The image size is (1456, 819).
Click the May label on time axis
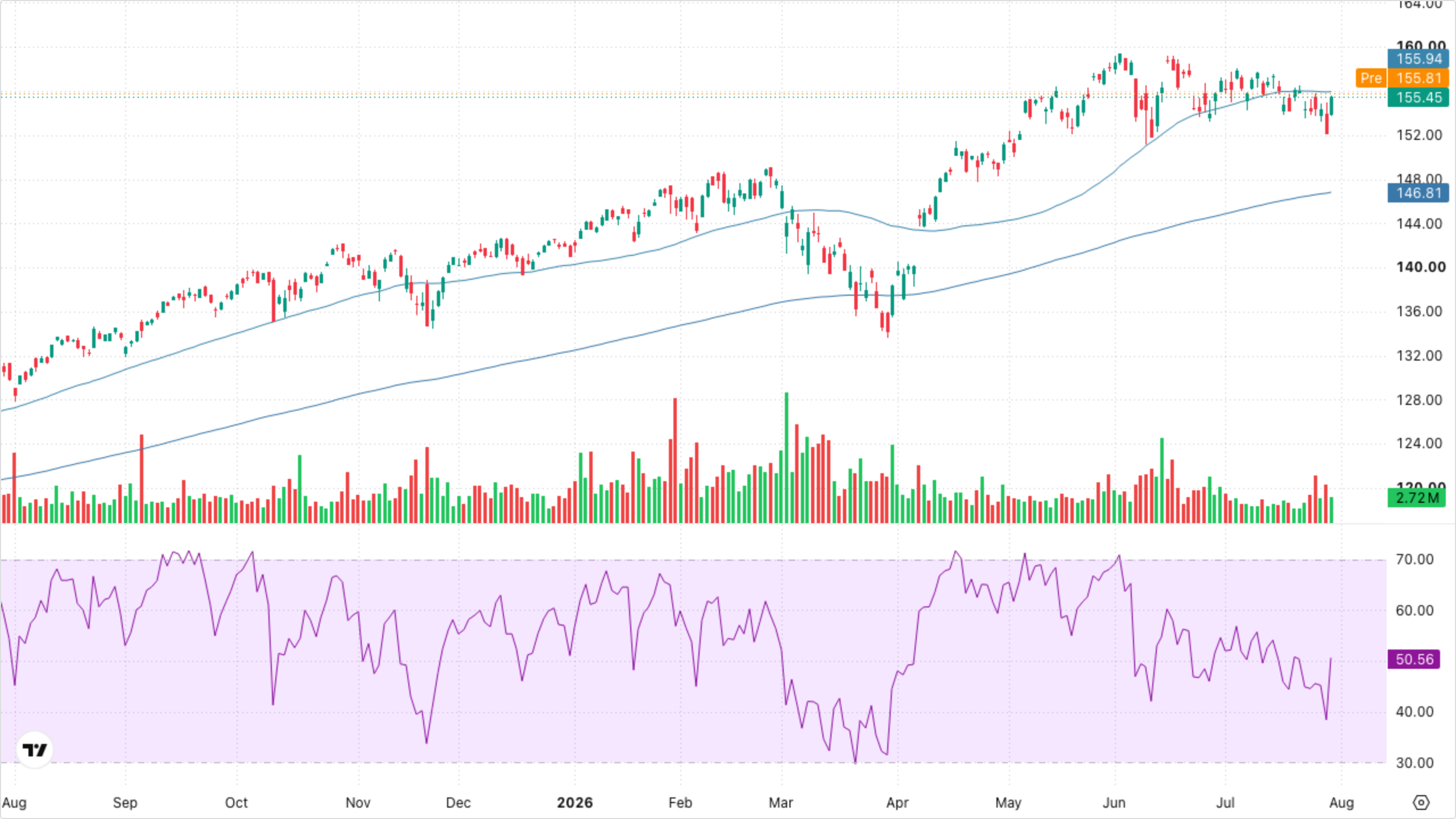click(1008, 803)
